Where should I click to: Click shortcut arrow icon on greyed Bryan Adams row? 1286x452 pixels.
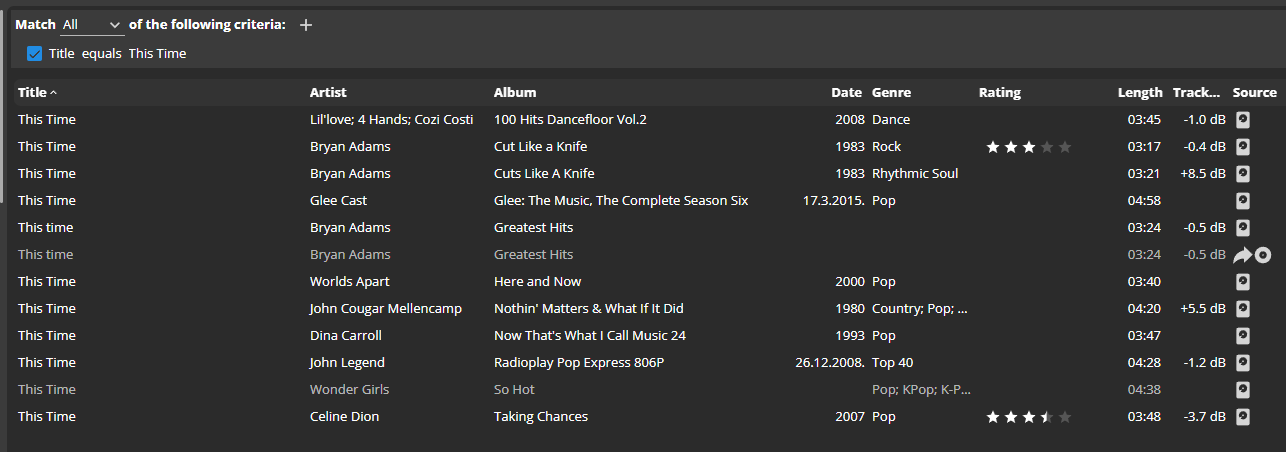pos(1242,255)
